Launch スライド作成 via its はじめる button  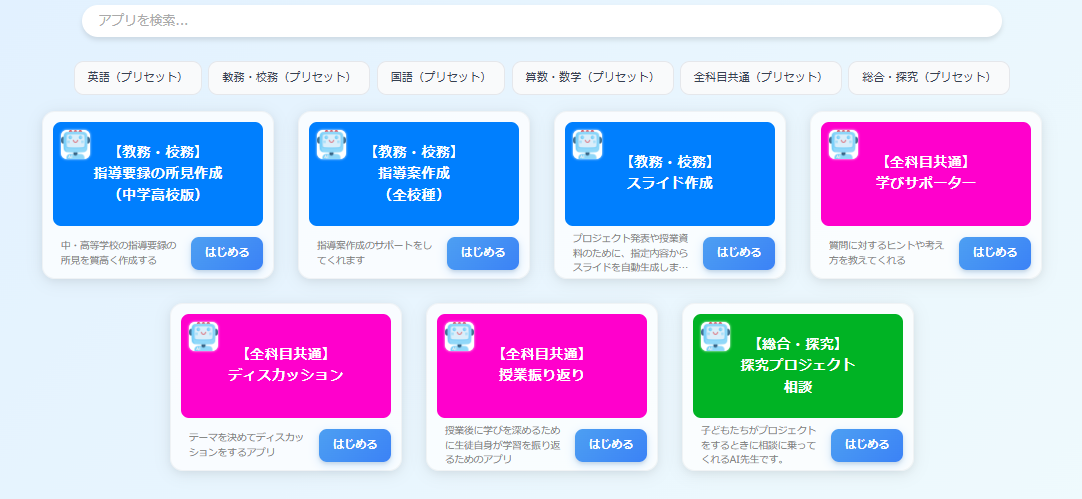tap(739, 253)
